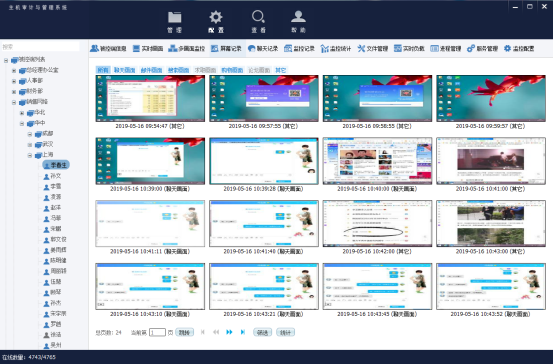Screen dimensions: 554x364
Task: Expand the 人事部 tree node
Action: 14,82
